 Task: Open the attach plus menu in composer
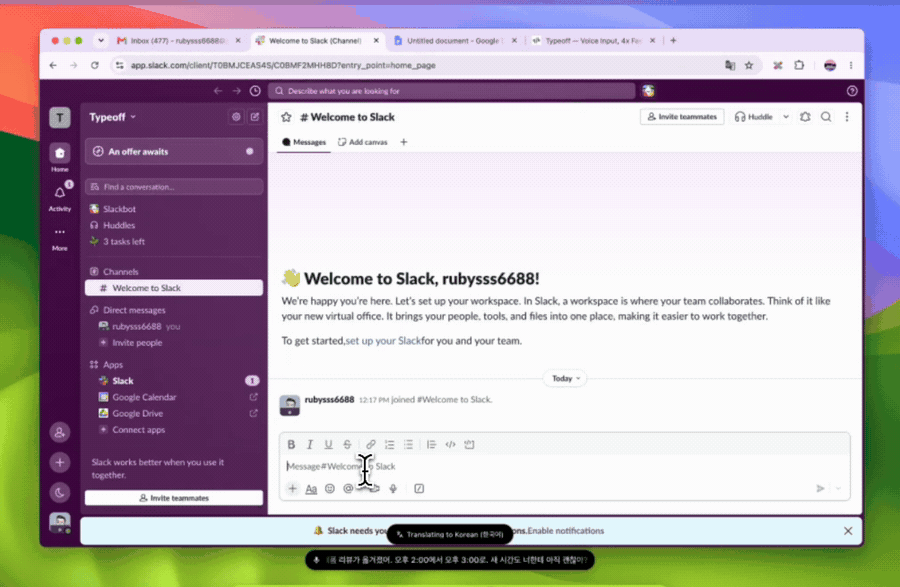coord(293,489)
